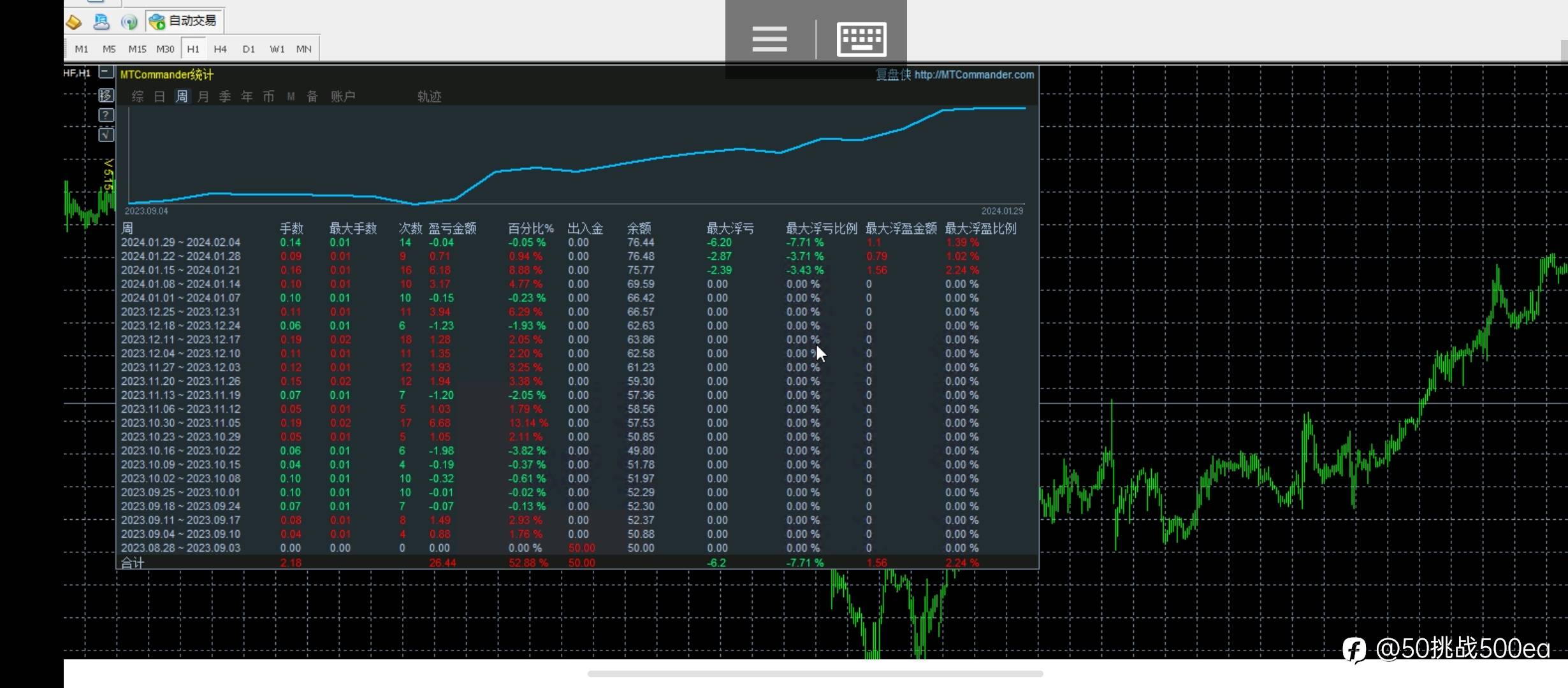
Task: Click the horizontal scrollbar at bottom
Action: (815, 673)
